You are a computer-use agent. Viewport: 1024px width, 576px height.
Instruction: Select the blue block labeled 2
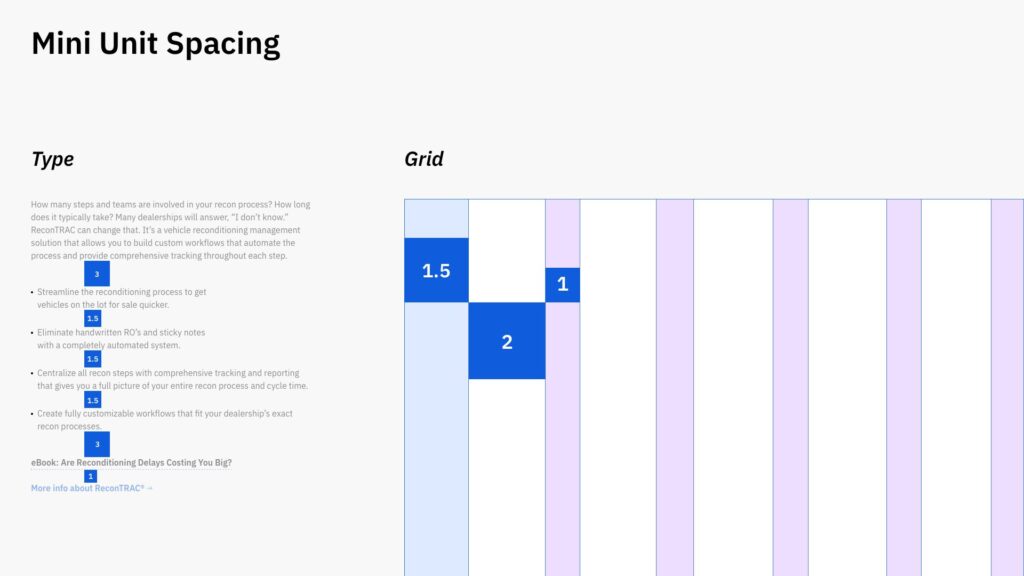(x=507, y=341)
